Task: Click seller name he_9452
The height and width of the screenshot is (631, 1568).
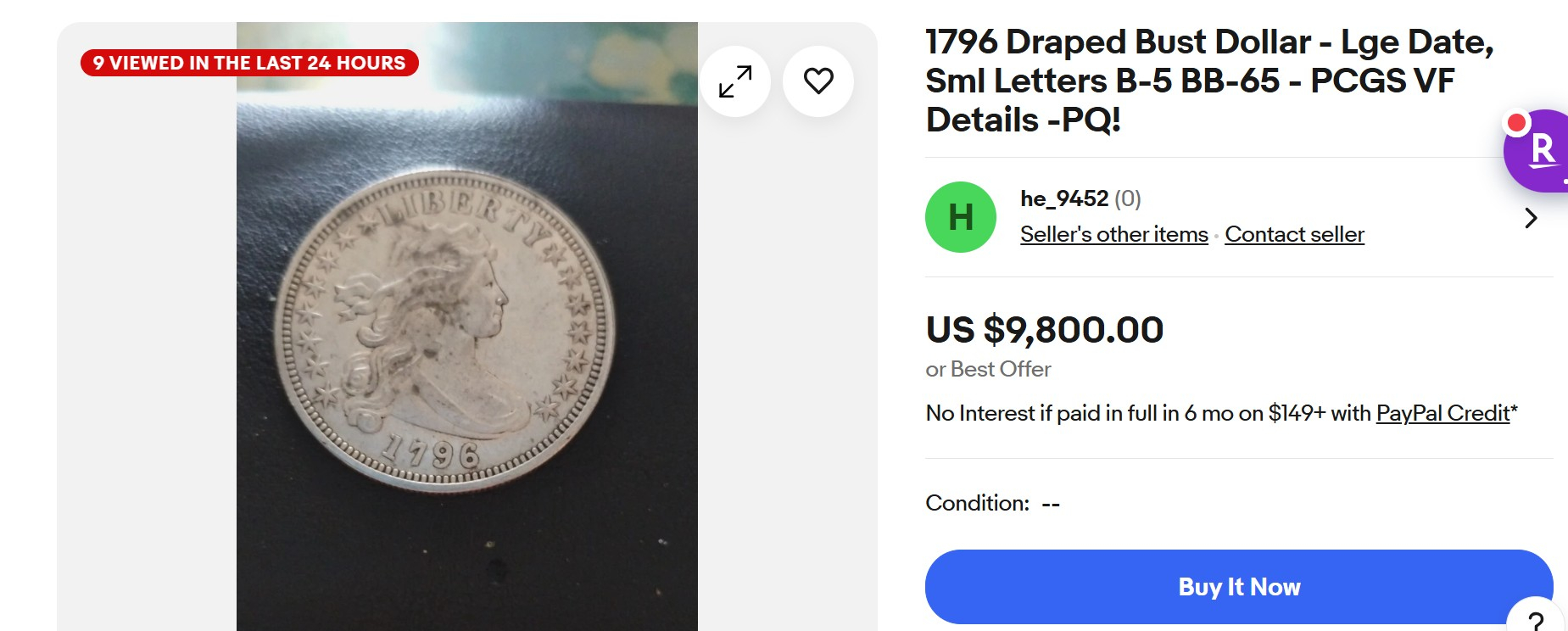Action: pyautogui.click(x=1064, y=198)
